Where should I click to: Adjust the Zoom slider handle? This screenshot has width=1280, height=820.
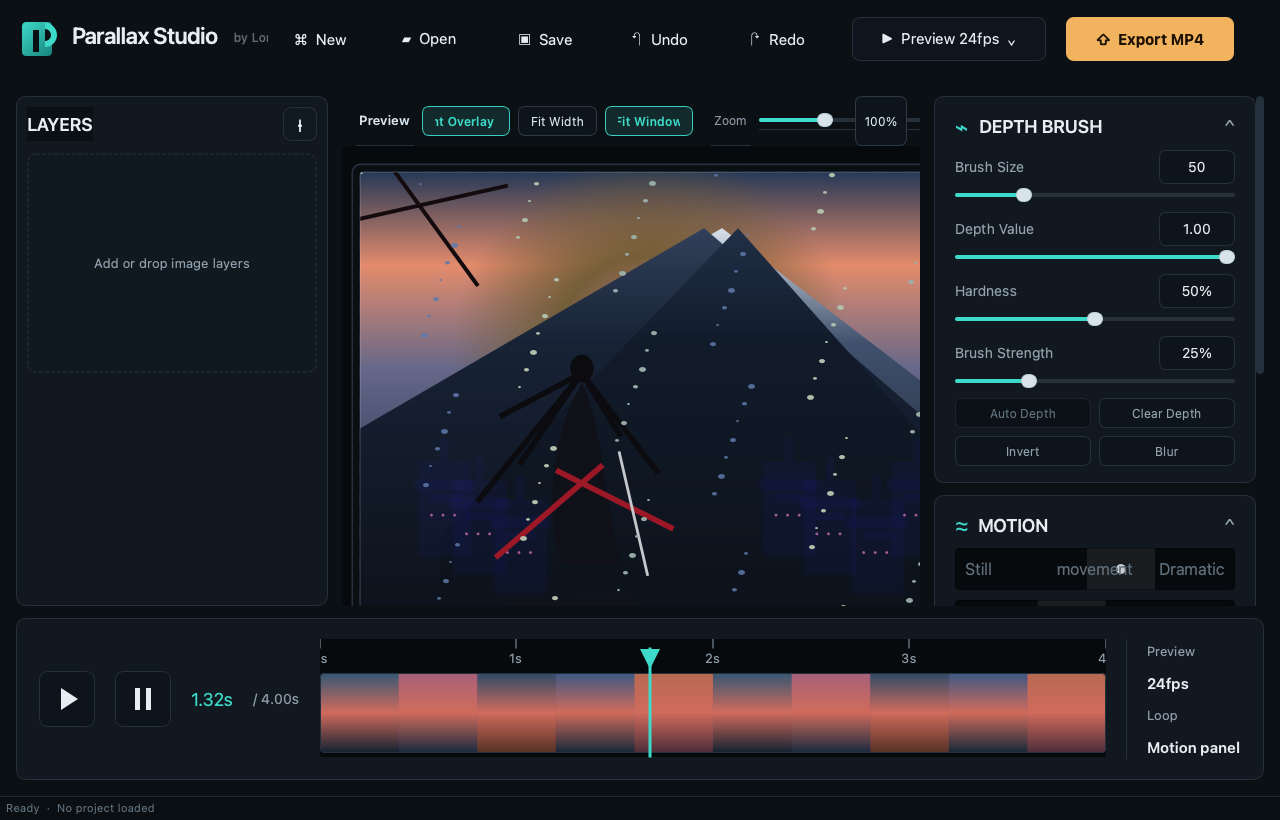click(x=825, y=120)
